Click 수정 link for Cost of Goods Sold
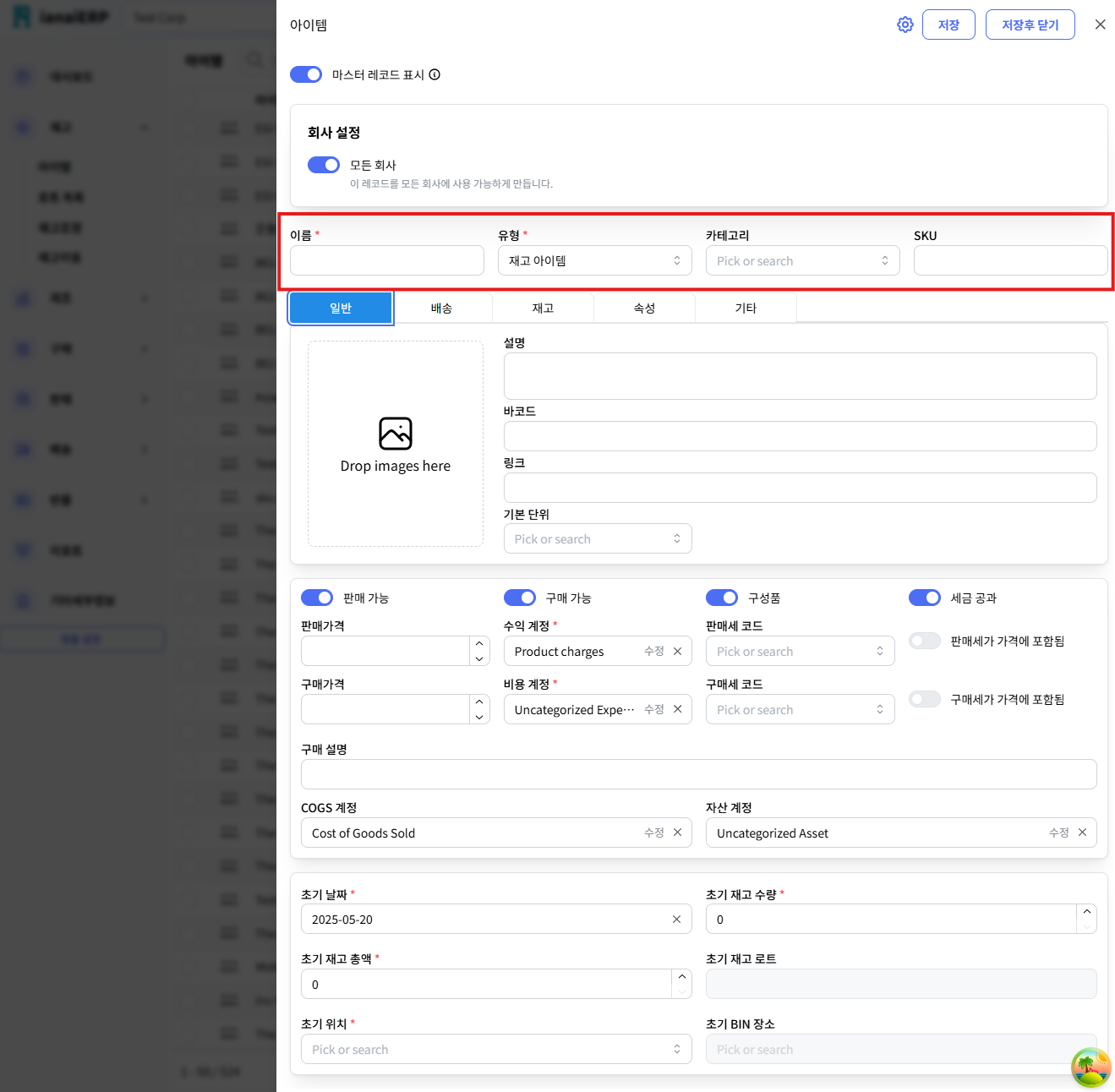The height and width of the screenshot is (1092, 1115). click(x=654, y=833)
